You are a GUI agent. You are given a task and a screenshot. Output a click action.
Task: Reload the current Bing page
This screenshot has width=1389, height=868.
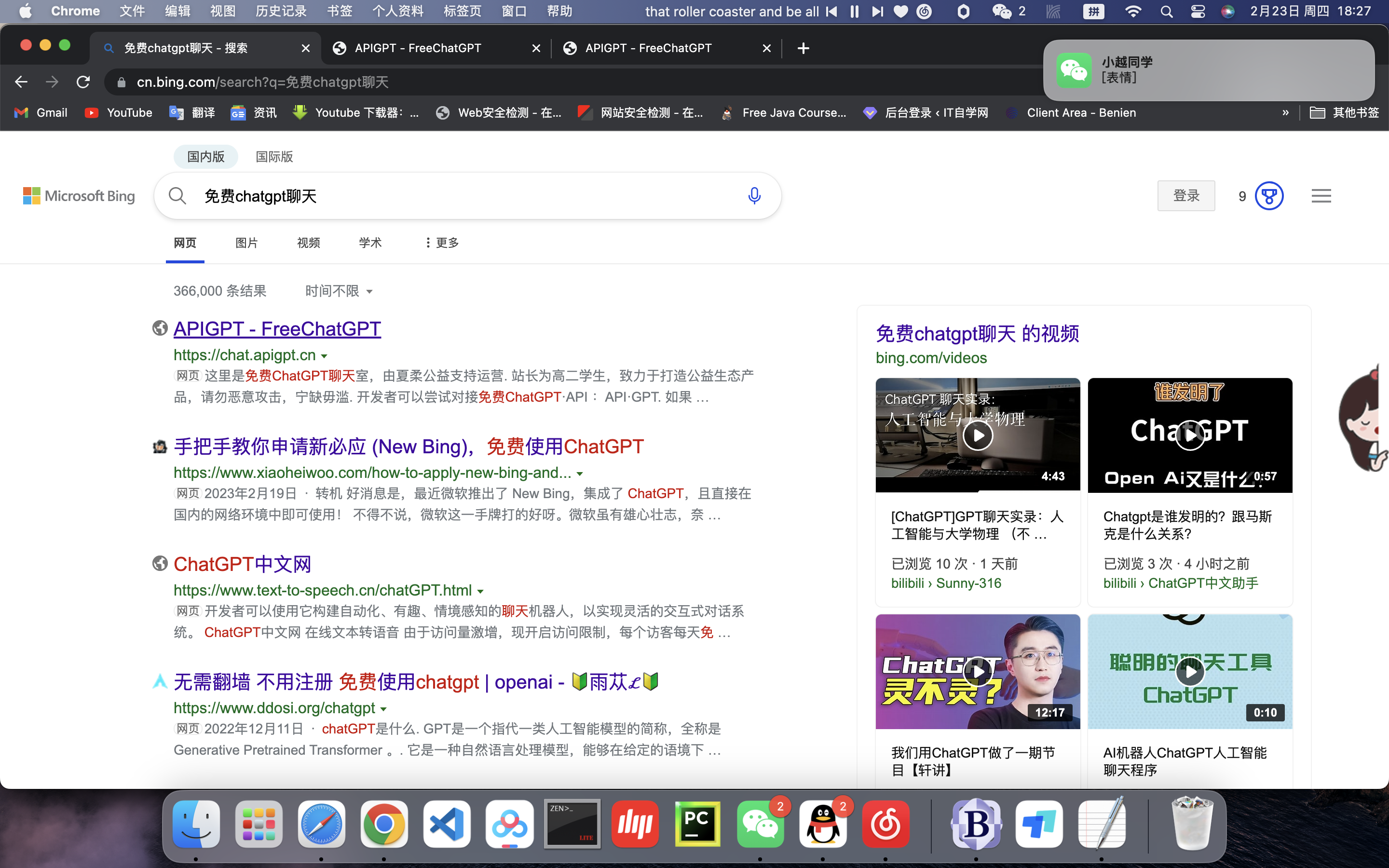click(x=83, y=82)
